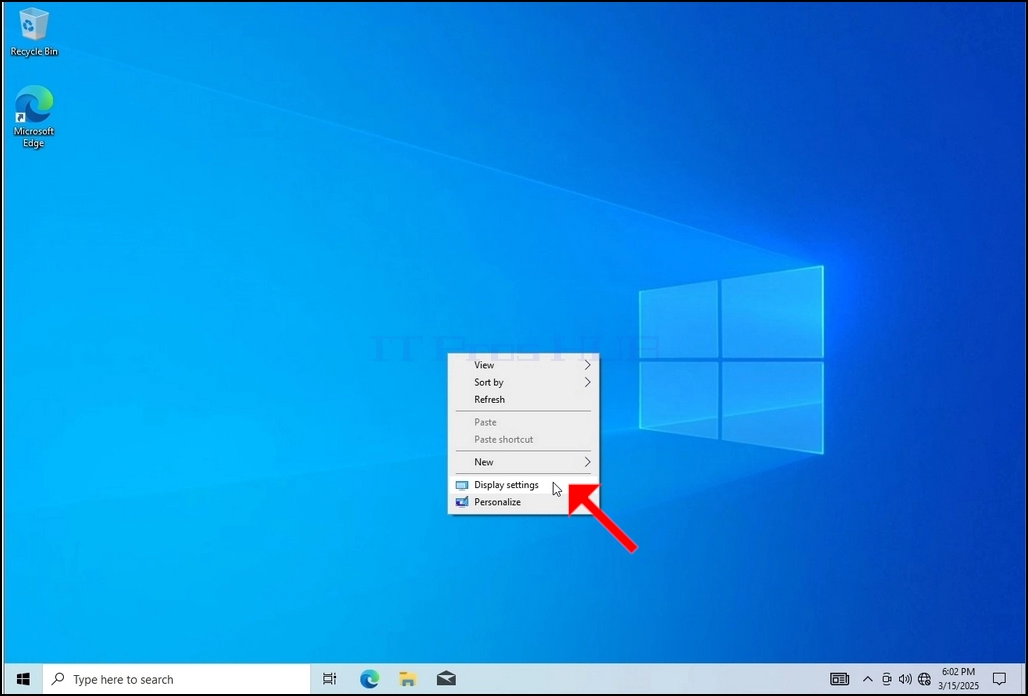1028x696 pixels.
Task: Open the volume speaker control
Action: (x=905, y=679)
